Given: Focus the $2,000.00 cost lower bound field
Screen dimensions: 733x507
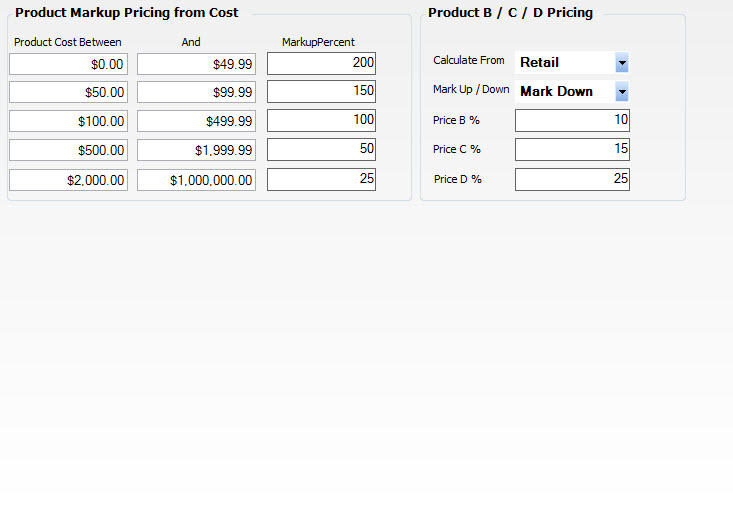Looking at the screenshot, I should click(68, 180).
